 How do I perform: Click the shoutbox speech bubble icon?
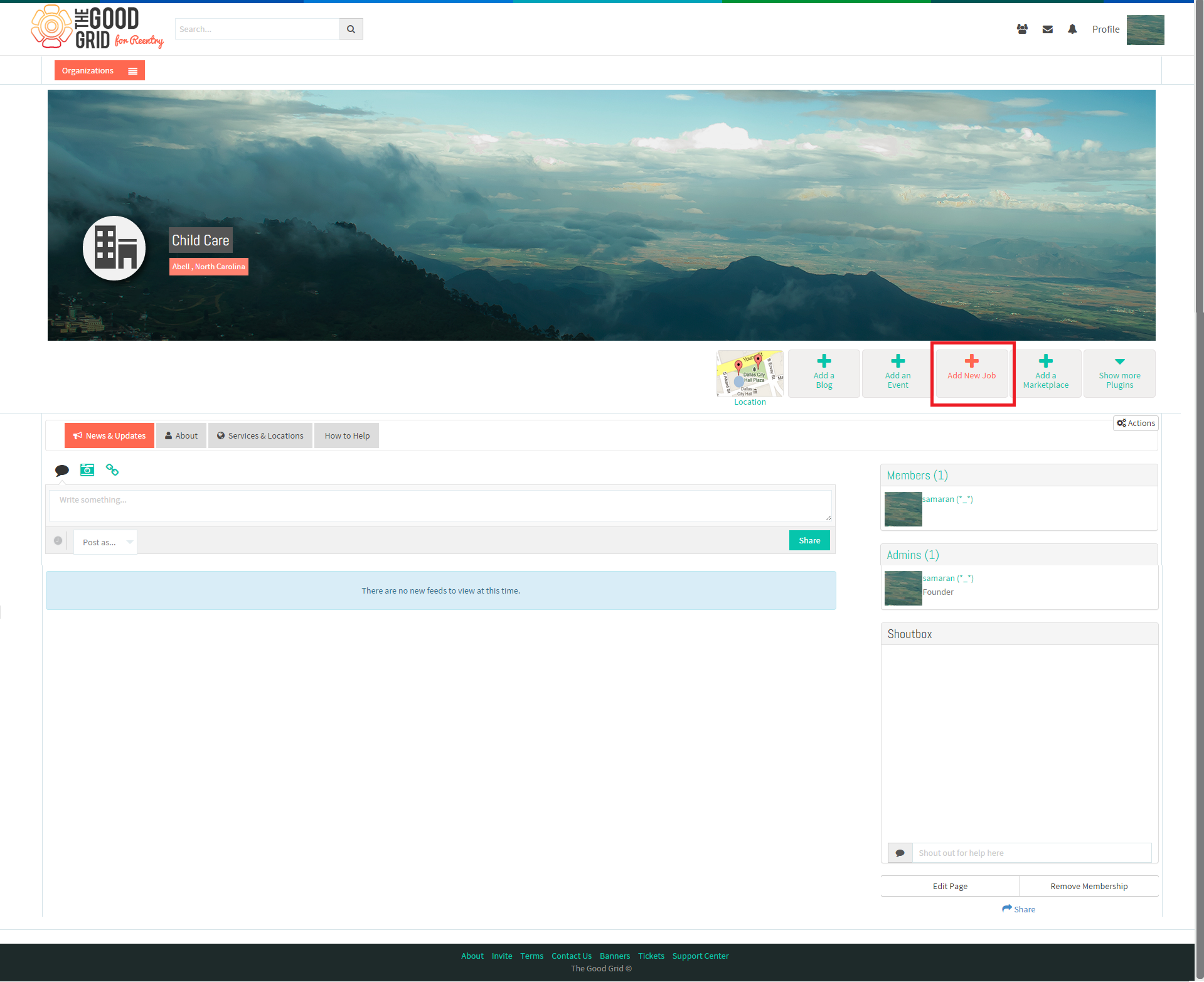pos(900,853)
